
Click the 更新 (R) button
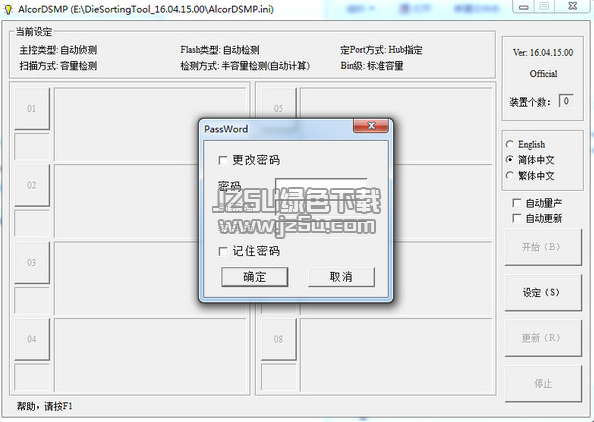click(x=543, y=338)
